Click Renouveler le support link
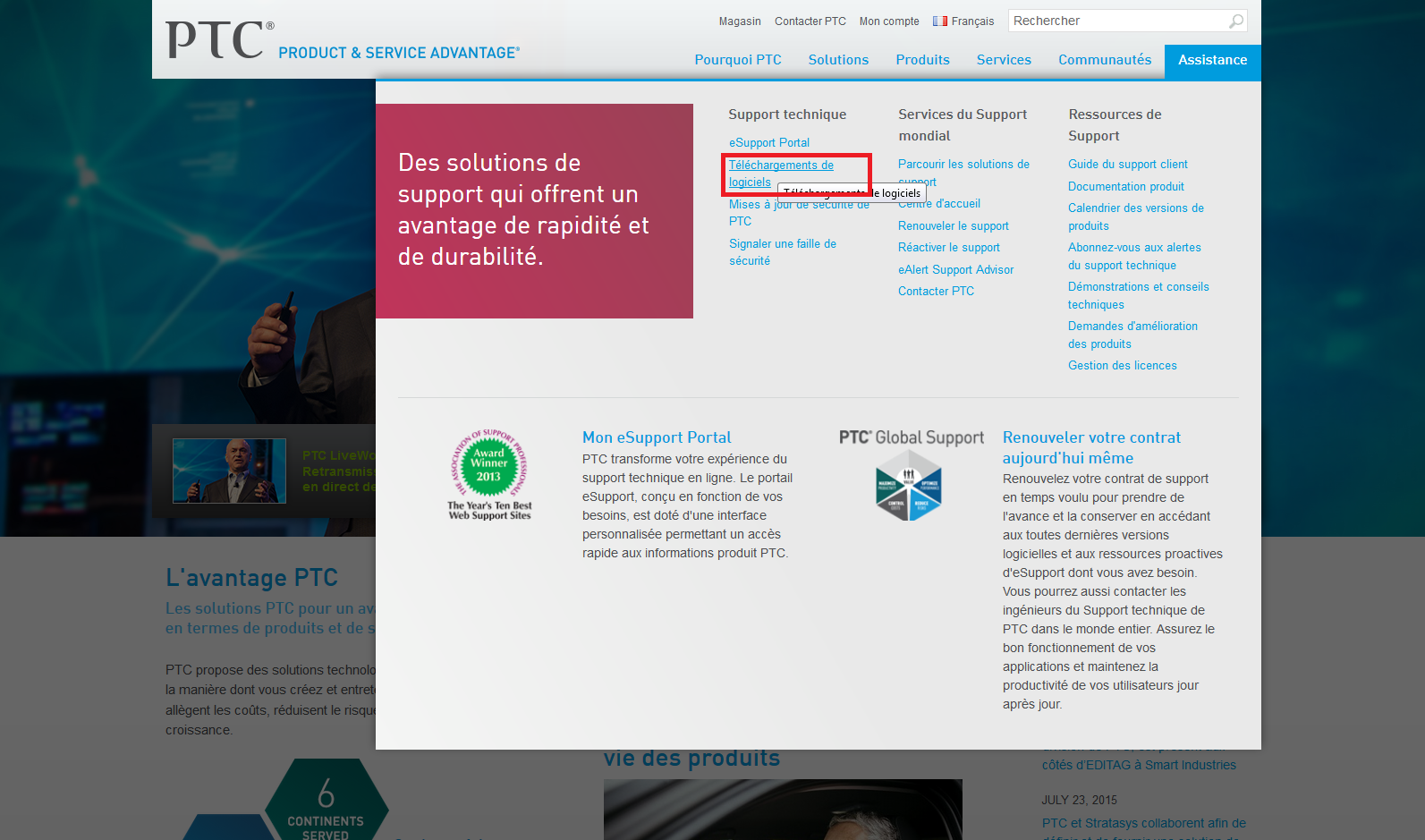The height and width of the screenshot is (840, 1425). [954, 226]
